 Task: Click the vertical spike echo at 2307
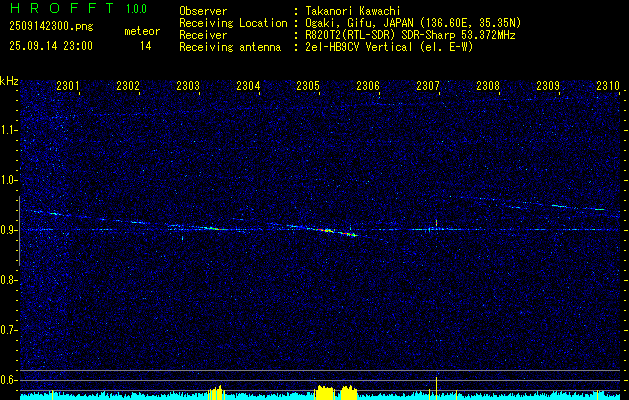click(436, 223)
